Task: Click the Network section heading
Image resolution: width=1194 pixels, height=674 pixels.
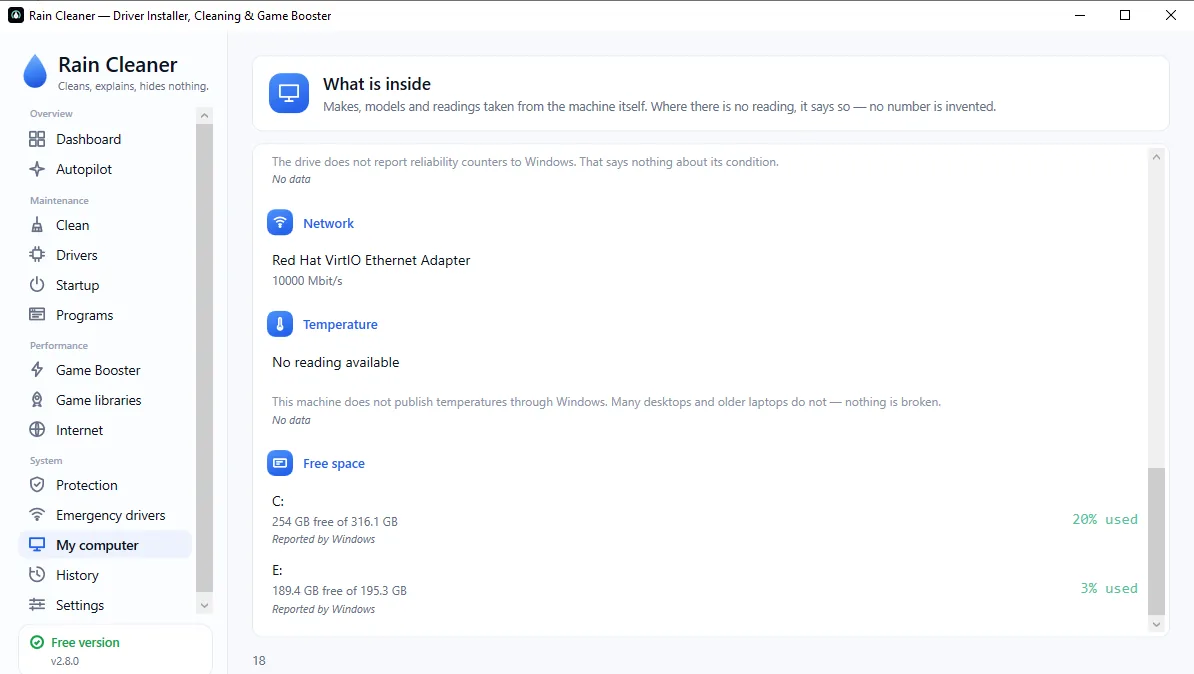Action: coord(328,223)
